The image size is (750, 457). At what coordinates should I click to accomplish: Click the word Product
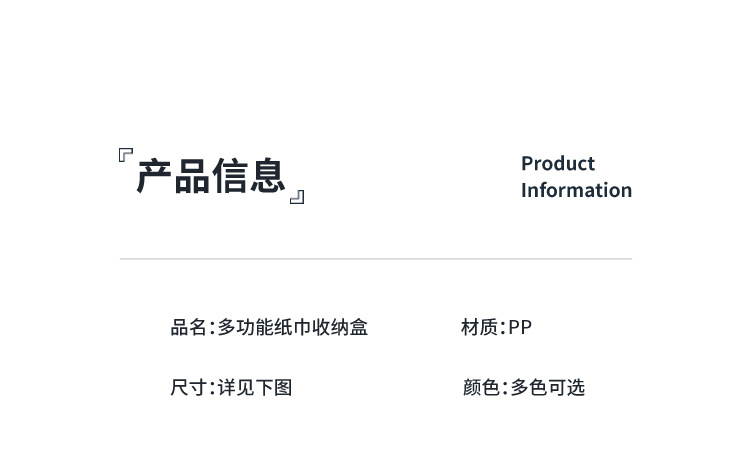pos(557,163)
